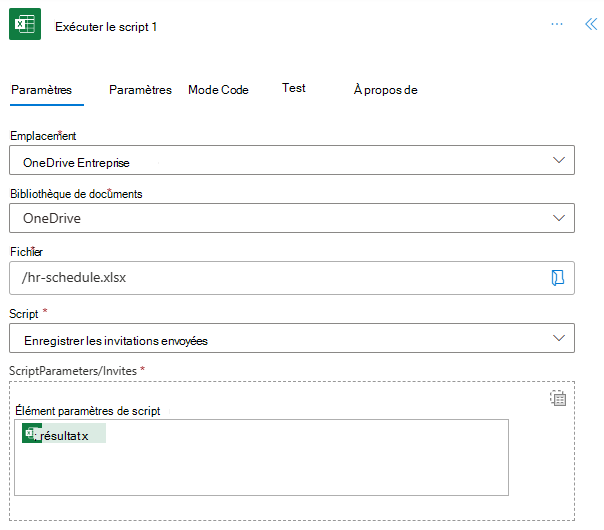Remove the résultat token with its x

[85, 436]
